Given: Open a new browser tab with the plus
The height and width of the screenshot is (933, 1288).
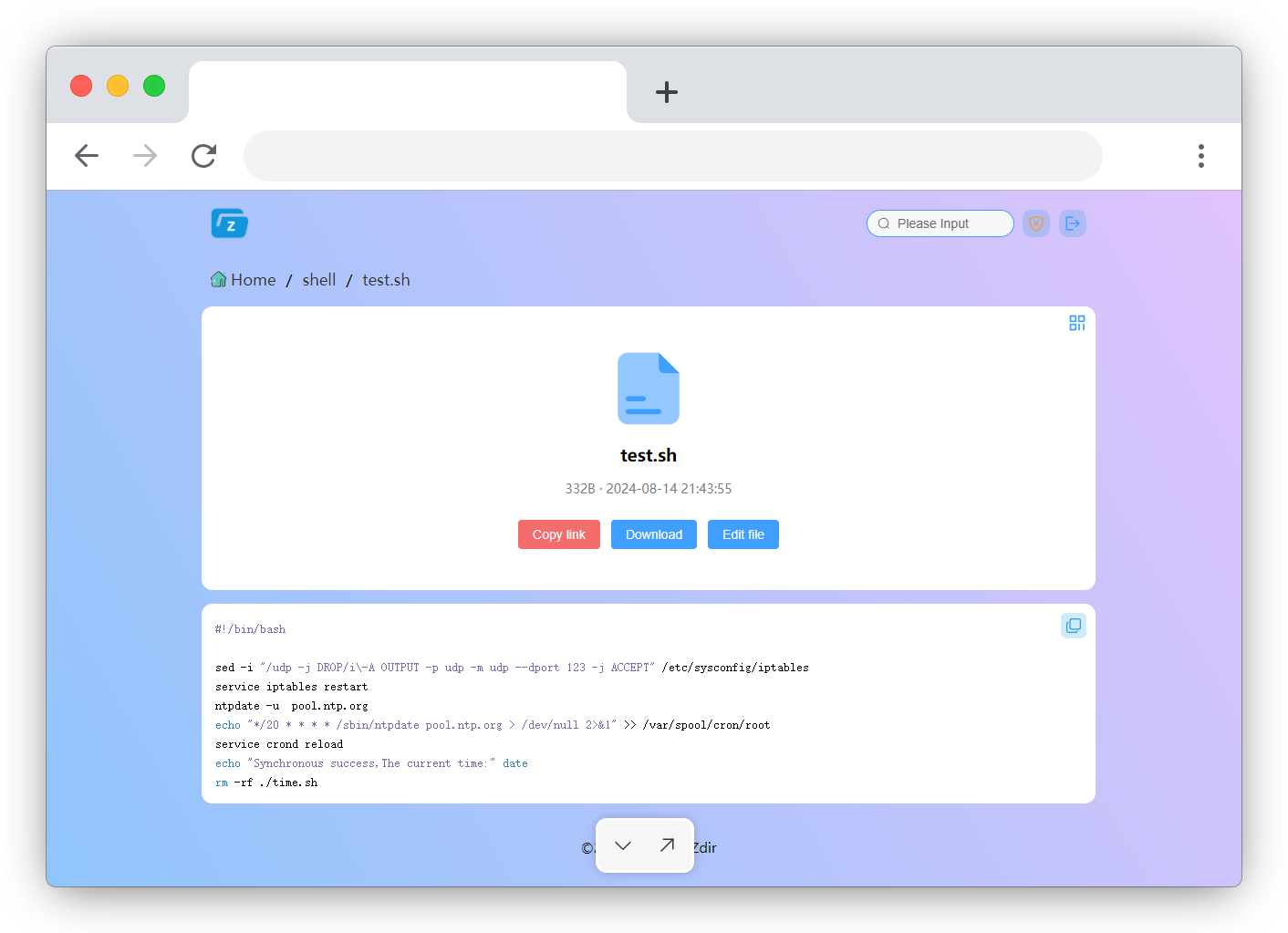Looking at the screenshot, I should [x=667, y=92].
